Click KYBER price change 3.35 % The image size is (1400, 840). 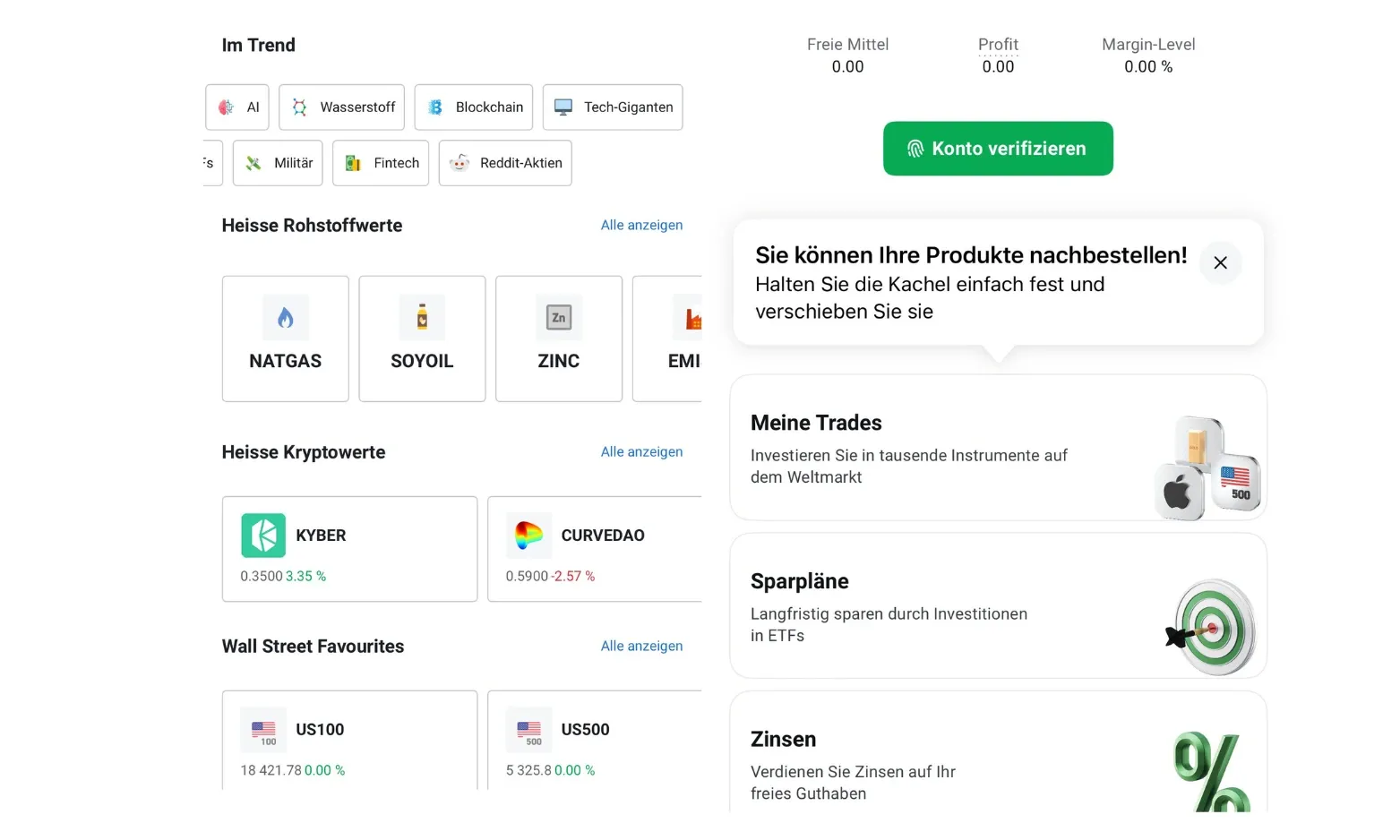(x=305, y=576)
